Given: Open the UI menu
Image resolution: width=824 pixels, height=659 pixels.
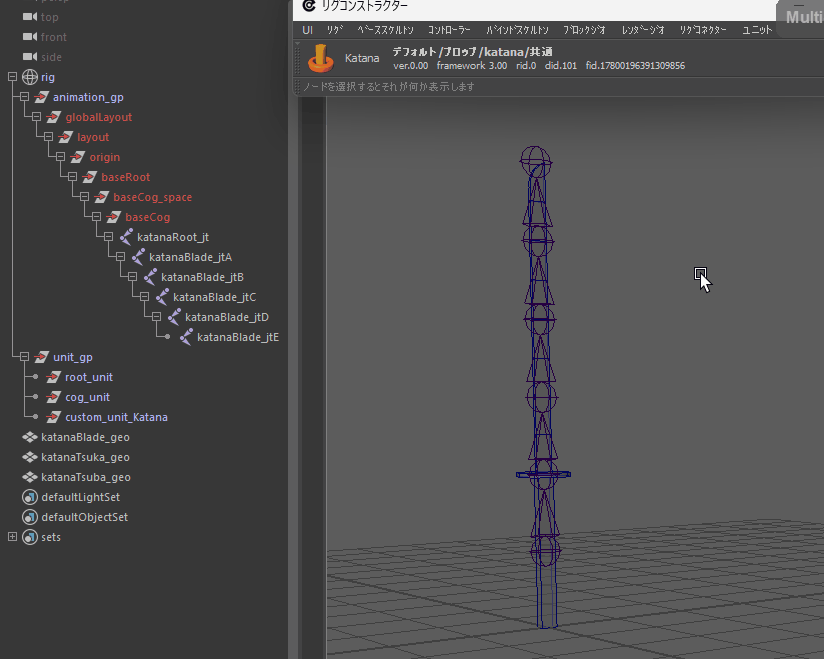Looking at the screenshot, I should pyautogui.click(x=307, y=30).
